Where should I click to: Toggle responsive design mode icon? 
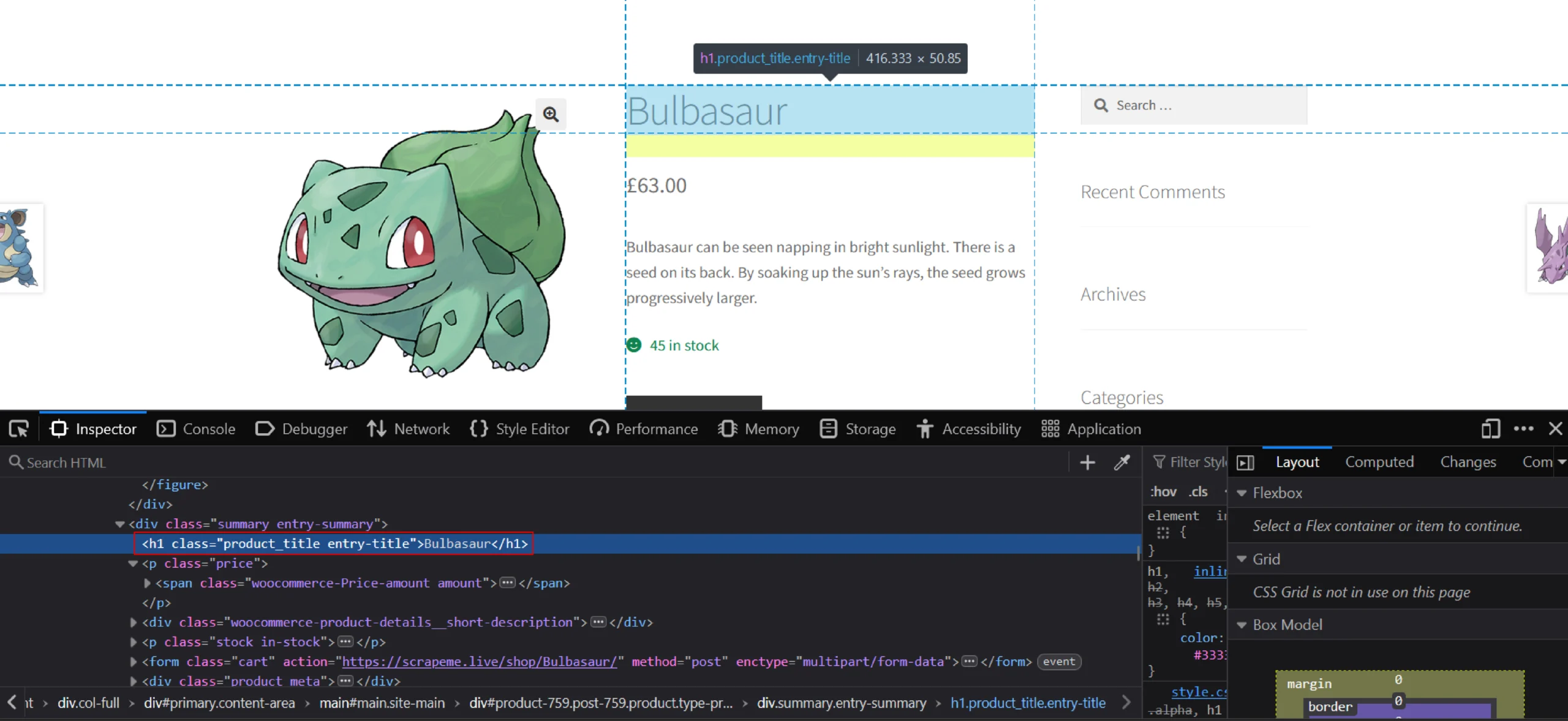1490,429
